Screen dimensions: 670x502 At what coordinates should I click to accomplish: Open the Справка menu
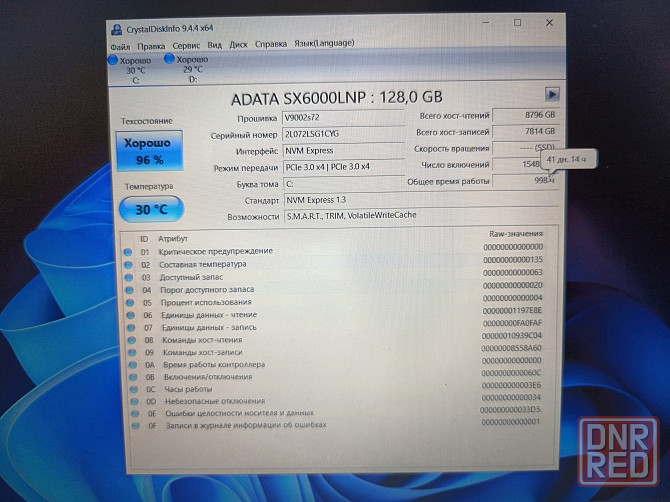(271, 44)
